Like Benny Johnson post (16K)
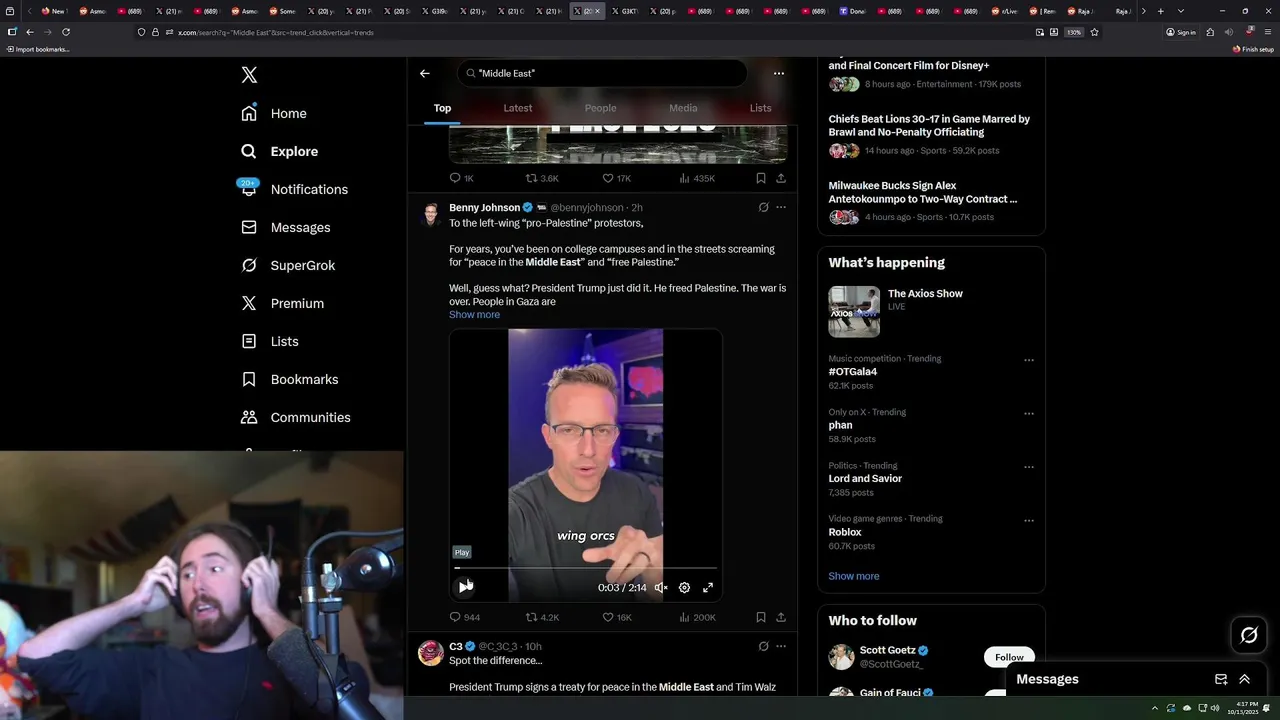 [616, 617]
